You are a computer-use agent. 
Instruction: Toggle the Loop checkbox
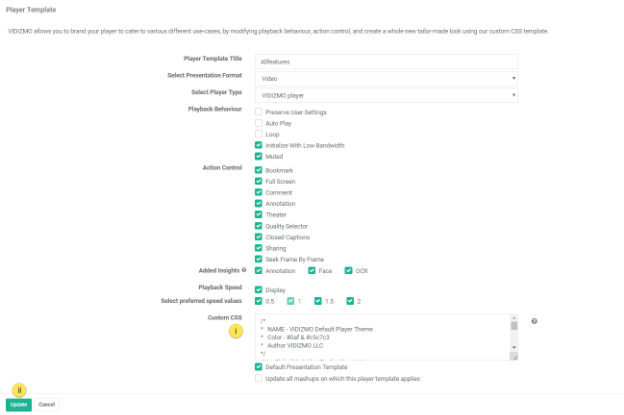pos(259,134)
